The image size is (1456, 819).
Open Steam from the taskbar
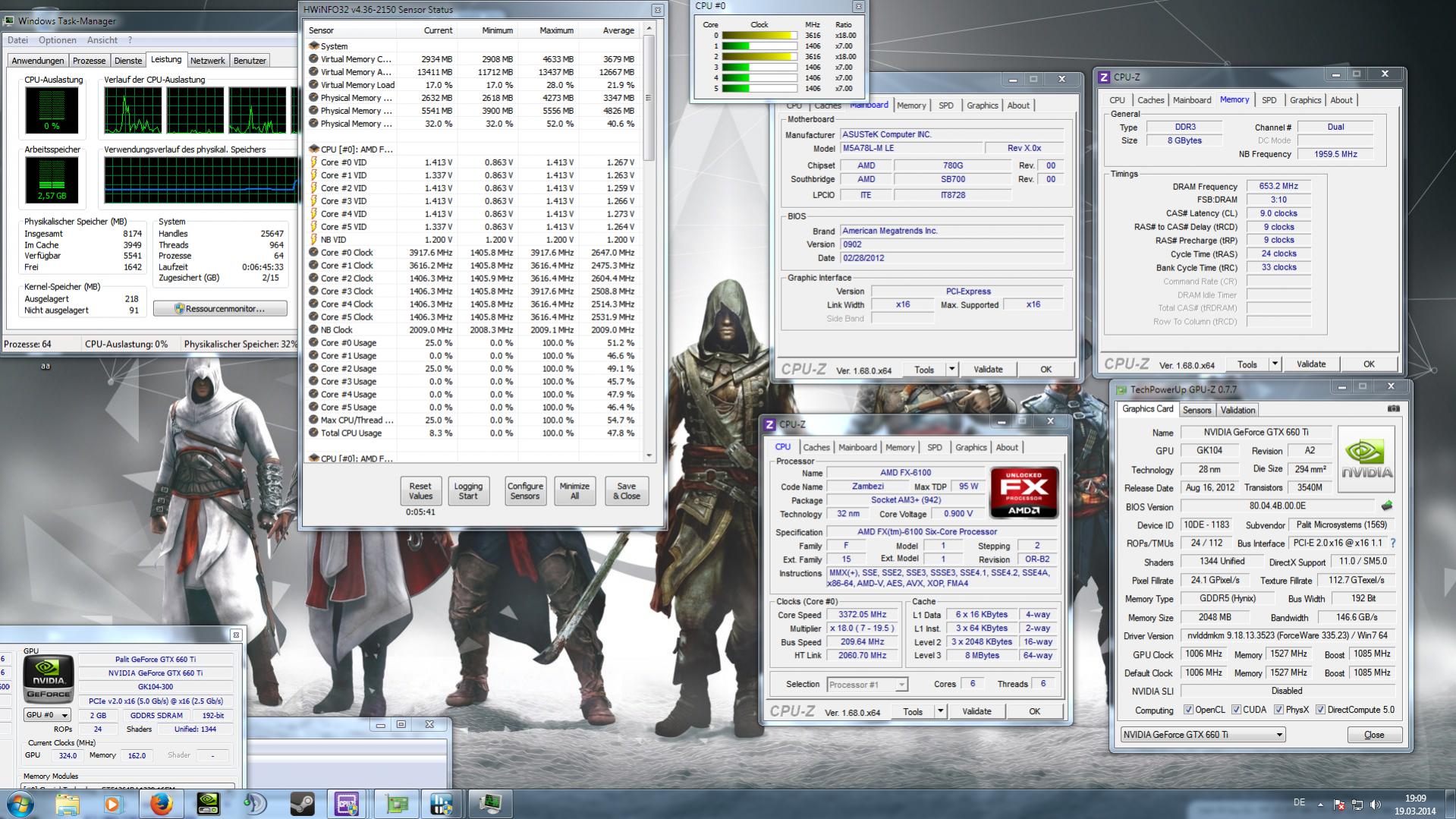(x=302, y=804)
